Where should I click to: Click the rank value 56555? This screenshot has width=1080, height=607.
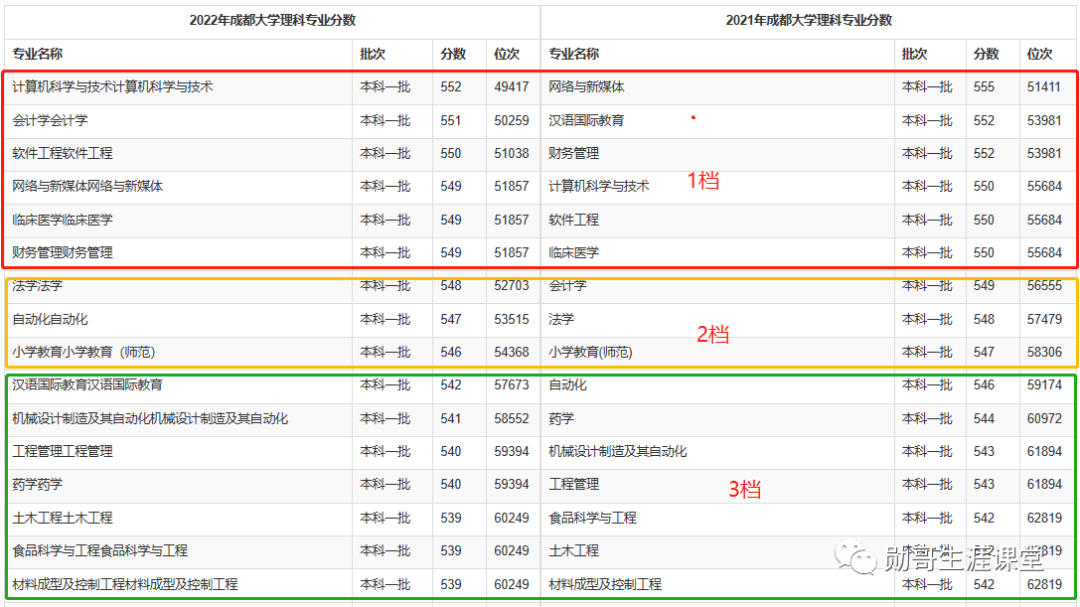pos(1044,285)
